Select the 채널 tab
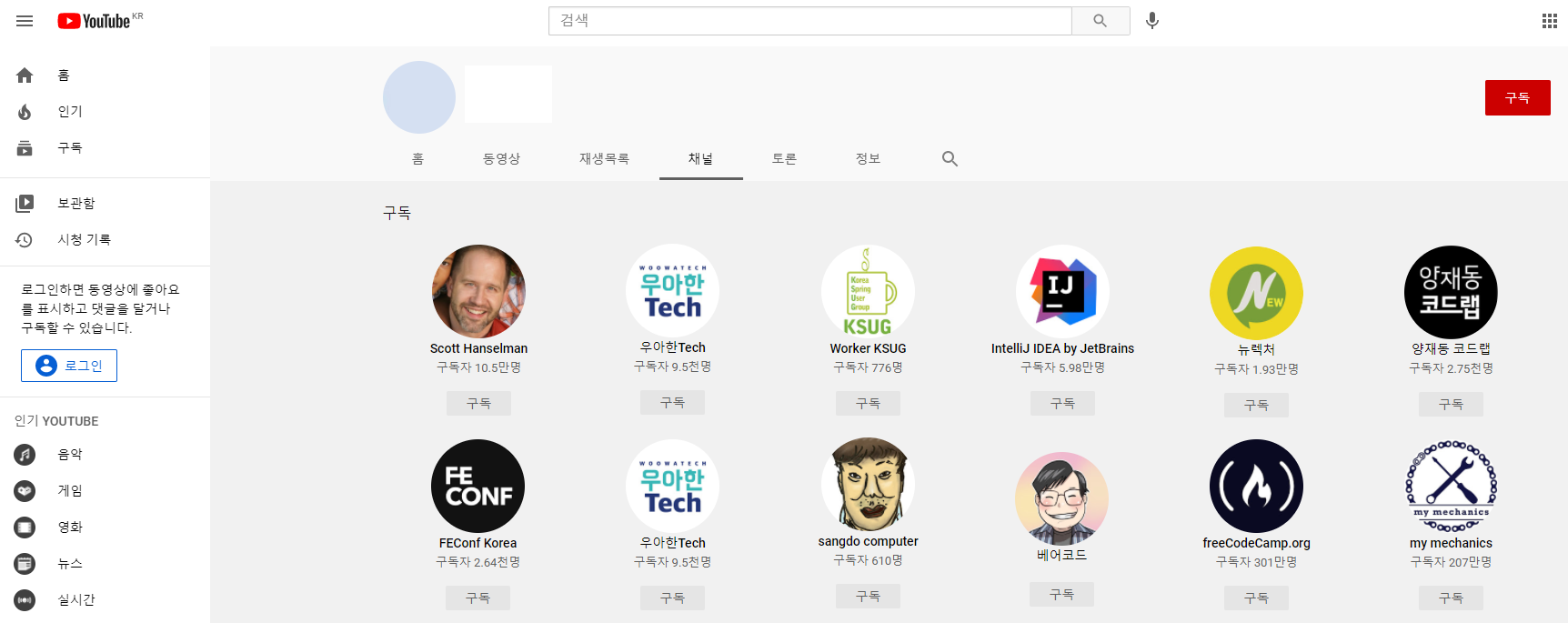This screenshot has height=623, width=1568. point(700,159)
